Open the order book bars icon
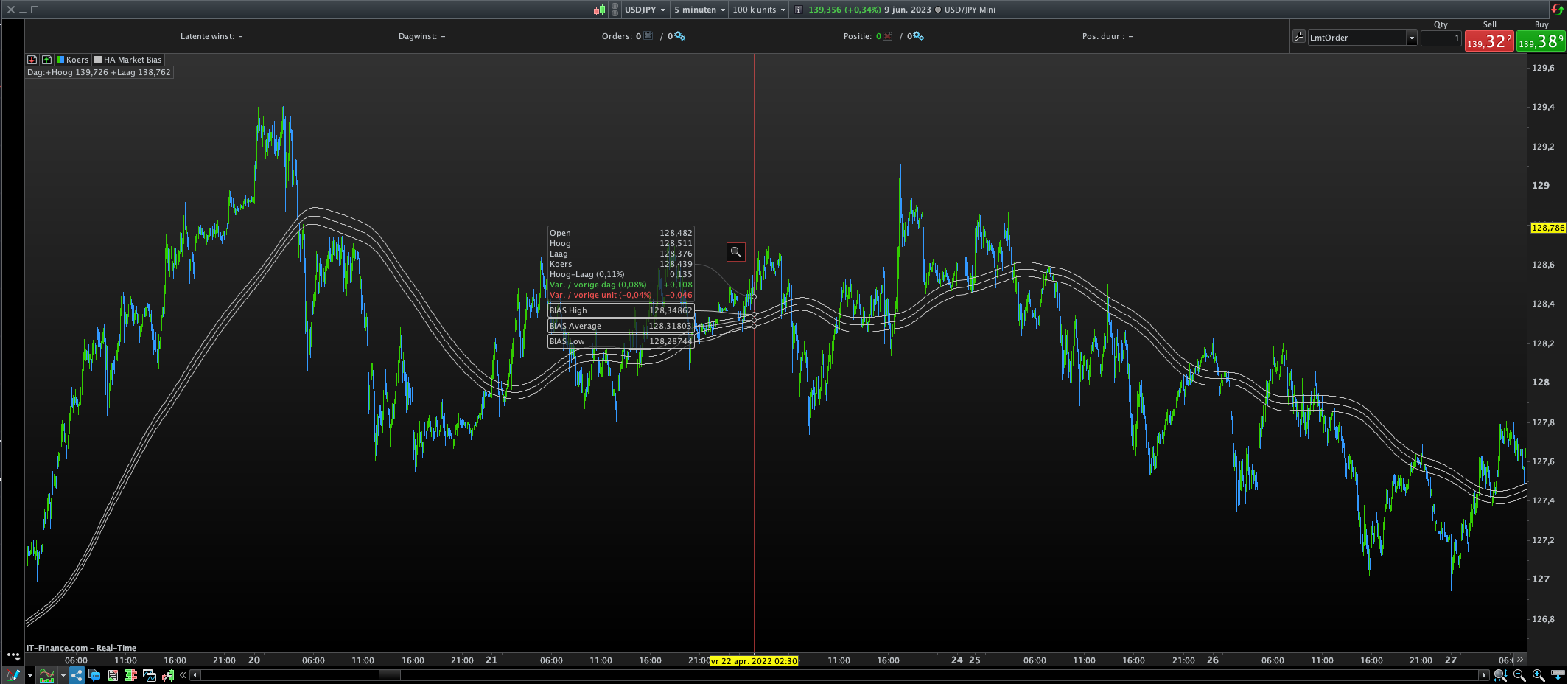 131,675
